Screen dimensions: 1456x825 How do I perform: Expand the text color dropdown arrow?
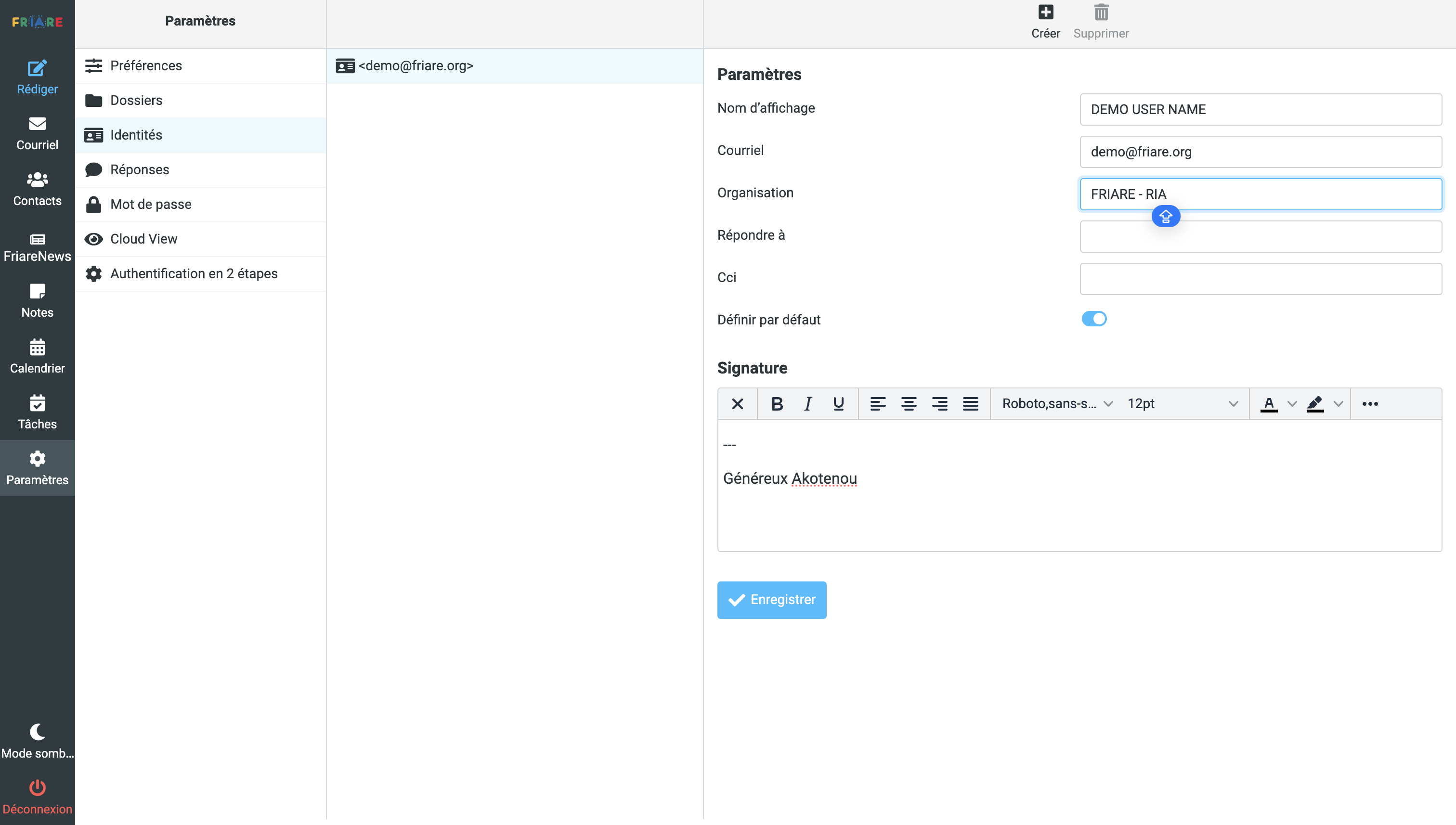point(1292,403)
